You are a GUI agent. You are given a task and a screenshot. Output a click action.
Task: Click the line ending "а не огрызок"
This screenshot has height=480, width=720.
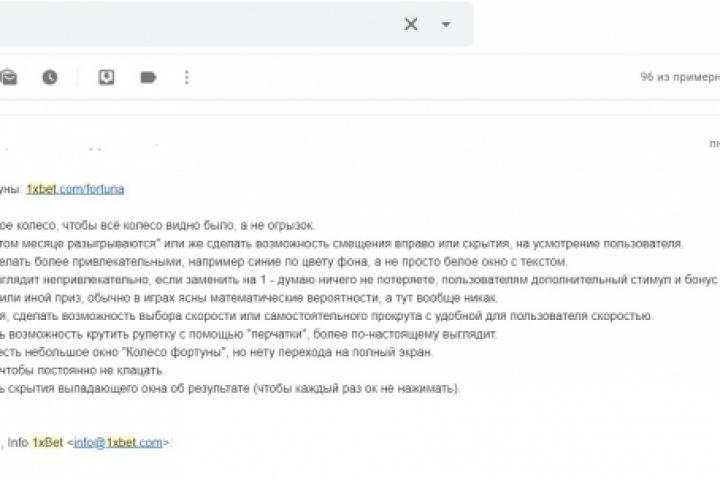click(160, 225)
